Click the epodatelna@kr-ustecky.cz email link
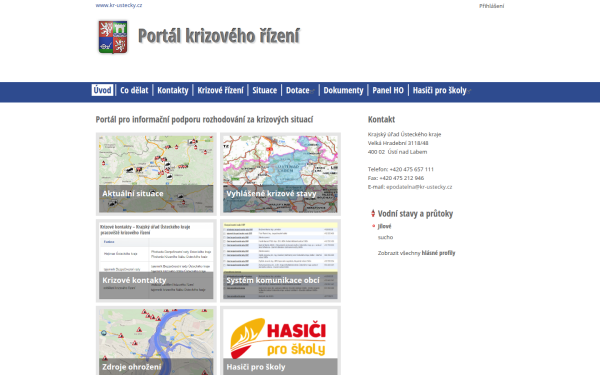 [x=419, y=187]
